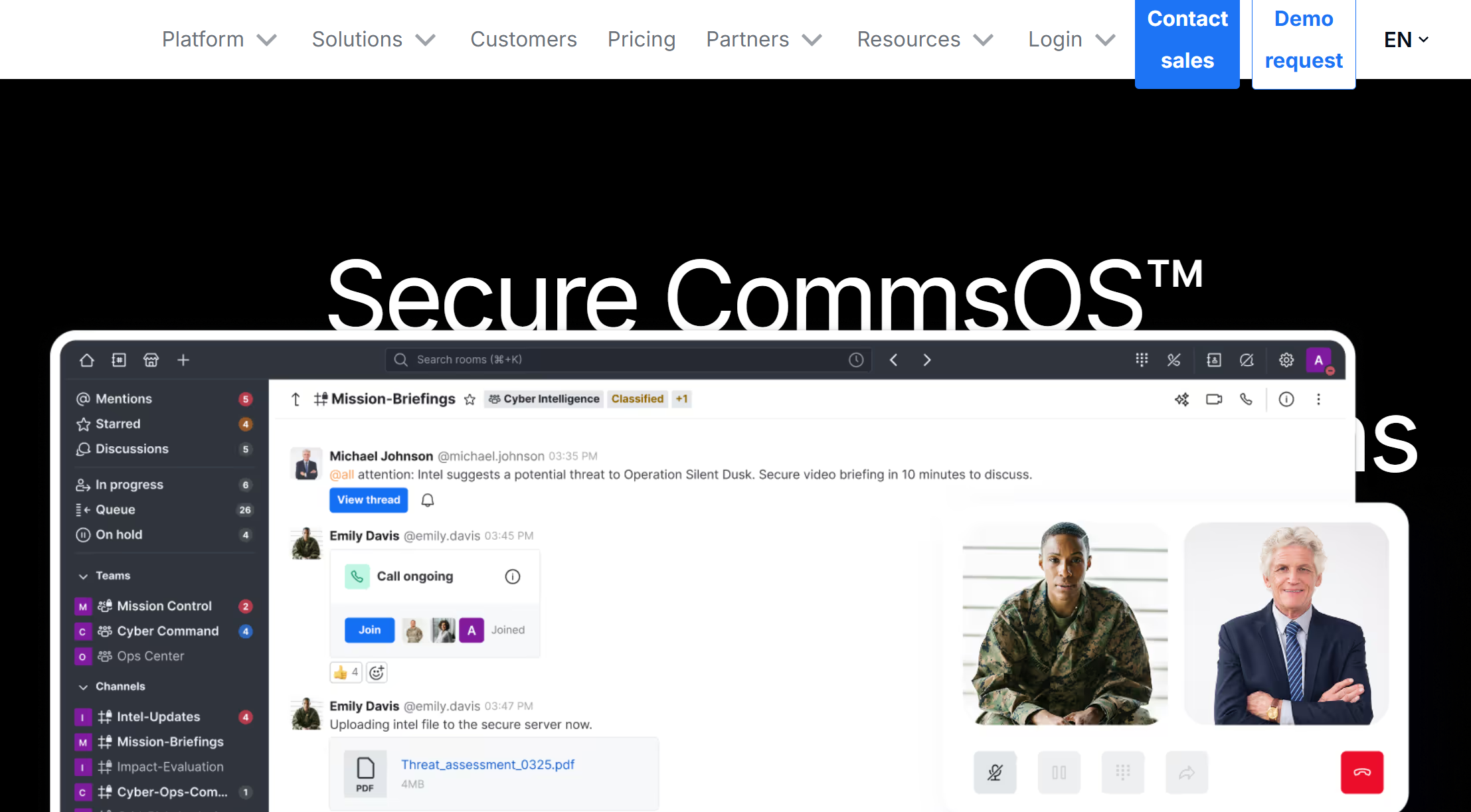
Task: Start a voice call via phone icon
Action: click(1247, 399)
